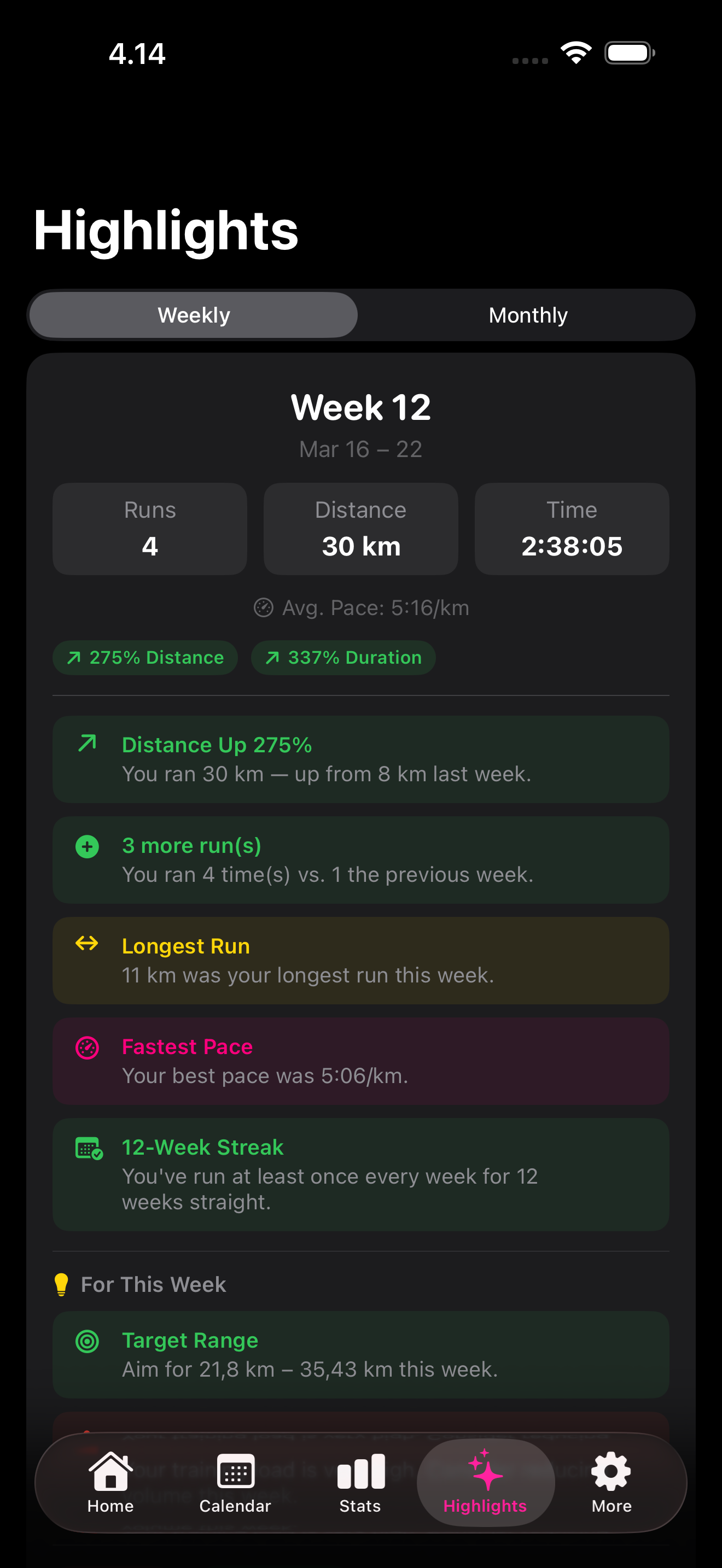Tap the 12-Week Streak calendar icon
The image size is (722, 1568).
[89, 1149]
